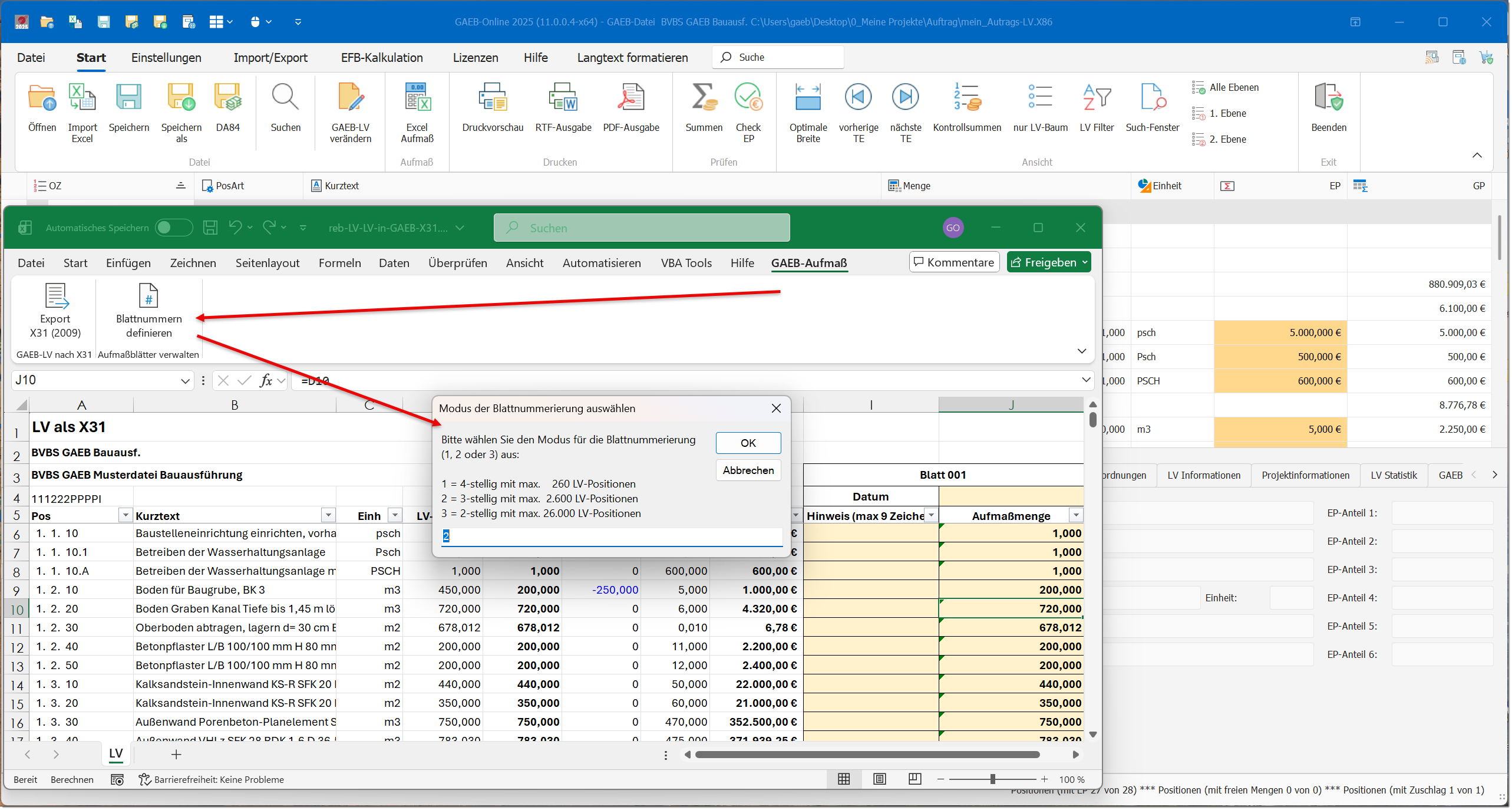Switch to page layout view
Image resolution: width=1512 pixels, height=810 pixels.
879,779
